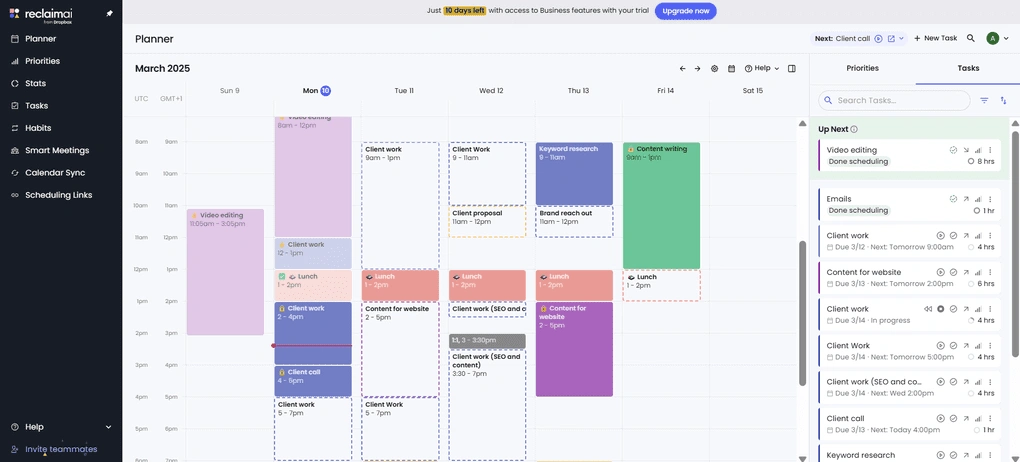Expand the Next Client call dropdown chevron
Screen dimensions: 1020x462
tap(902, 38)
